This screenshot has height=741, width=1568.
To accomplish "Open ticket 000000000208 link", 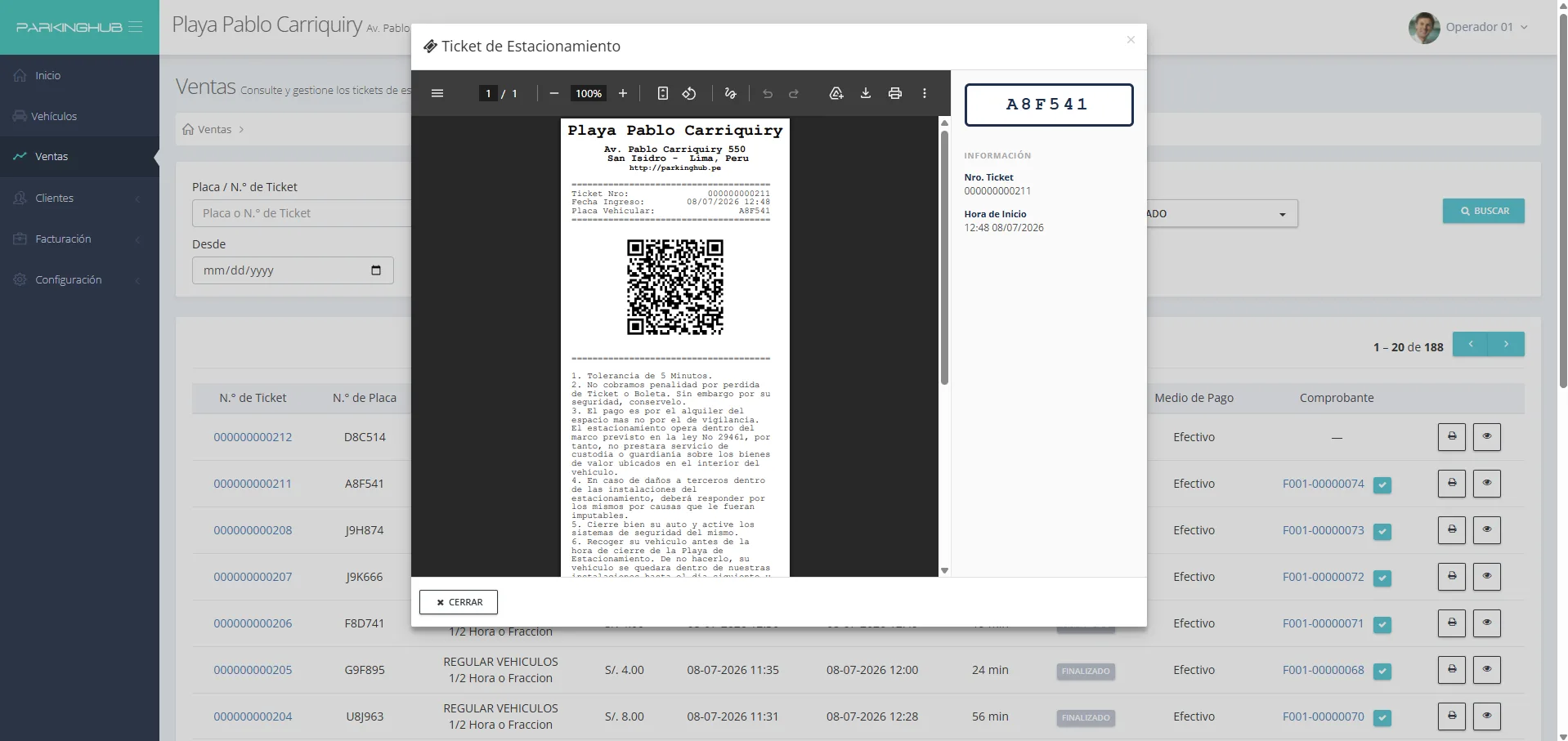I will [253, 530].
